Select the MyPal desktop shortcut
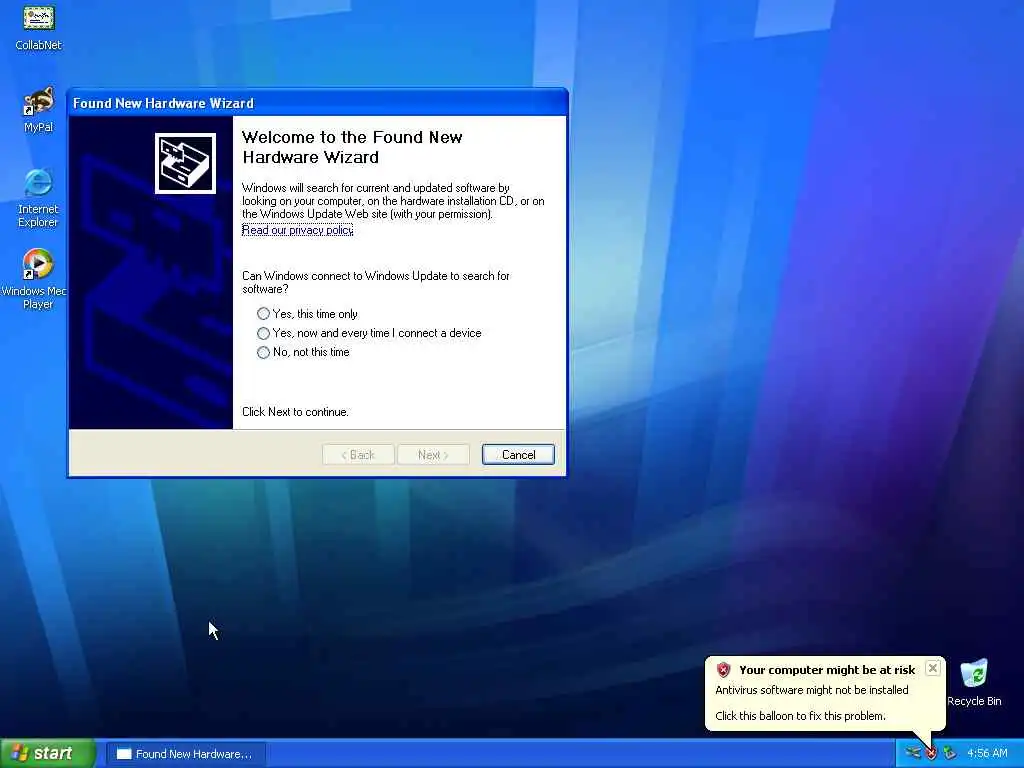Image resolution: width=1024 pixels, height=768 pixels. pos(39,110)
